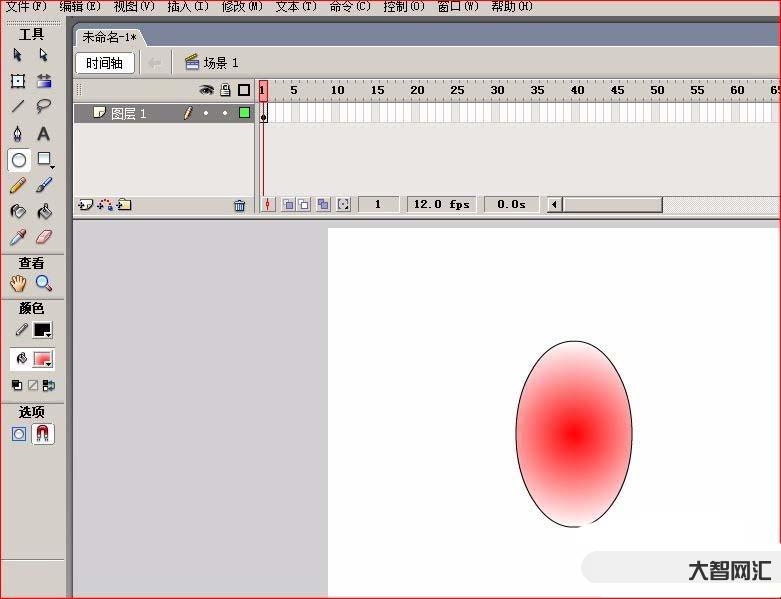Click the 场景 1 scene label
781x599 pixels.
212,63
